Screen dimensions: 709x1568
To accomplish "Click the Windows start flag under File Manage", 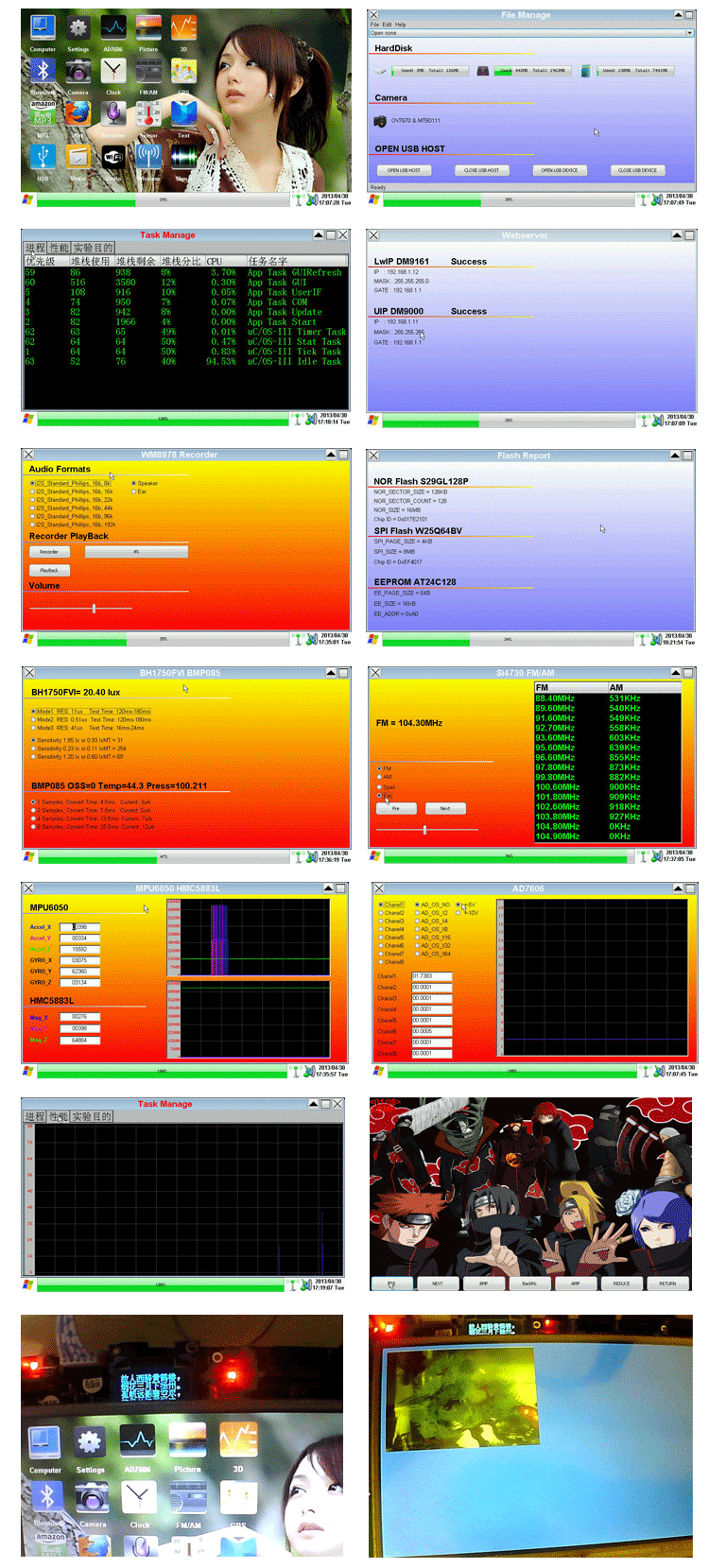I will click(374, 200).
